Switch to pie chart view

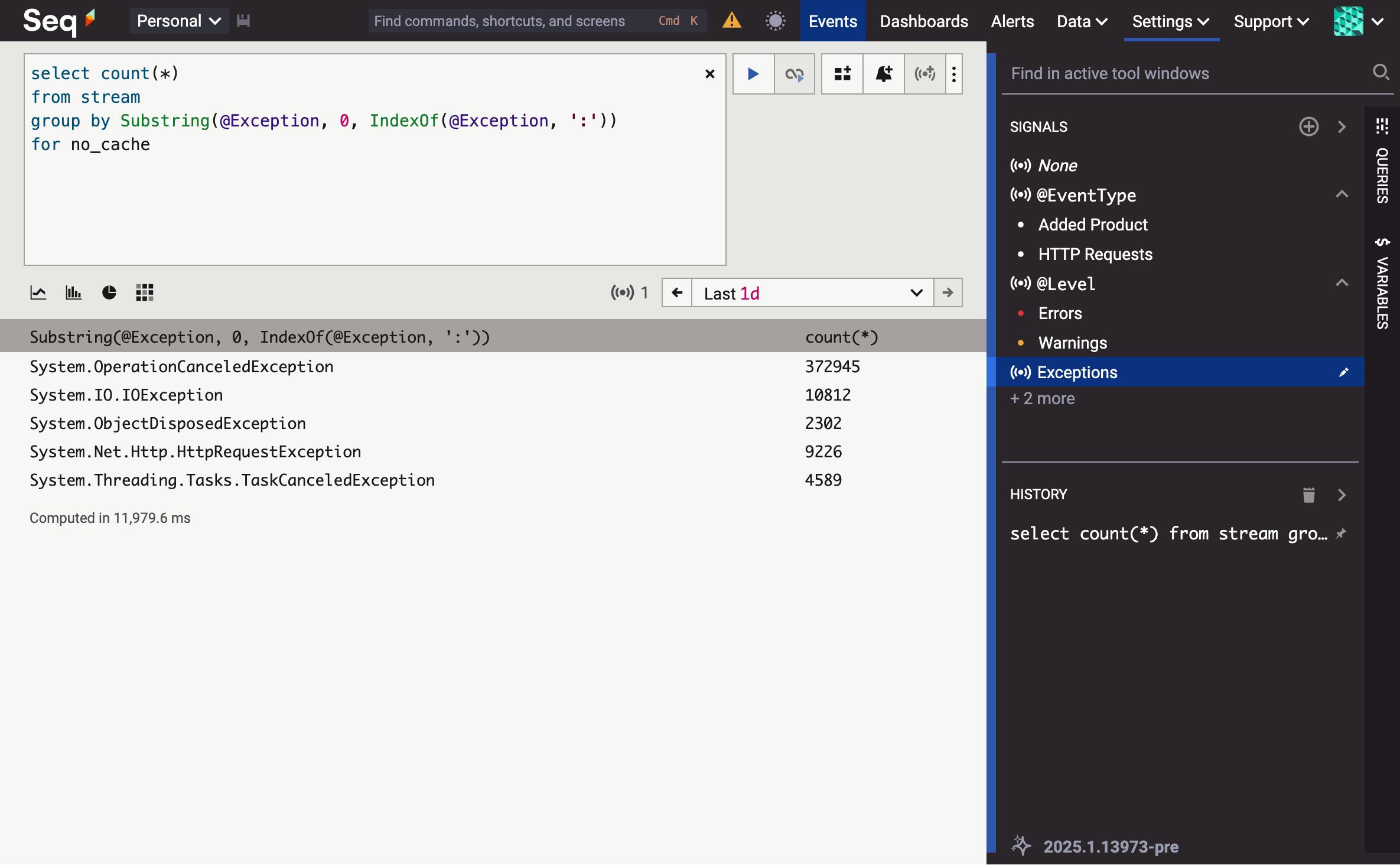109,292
